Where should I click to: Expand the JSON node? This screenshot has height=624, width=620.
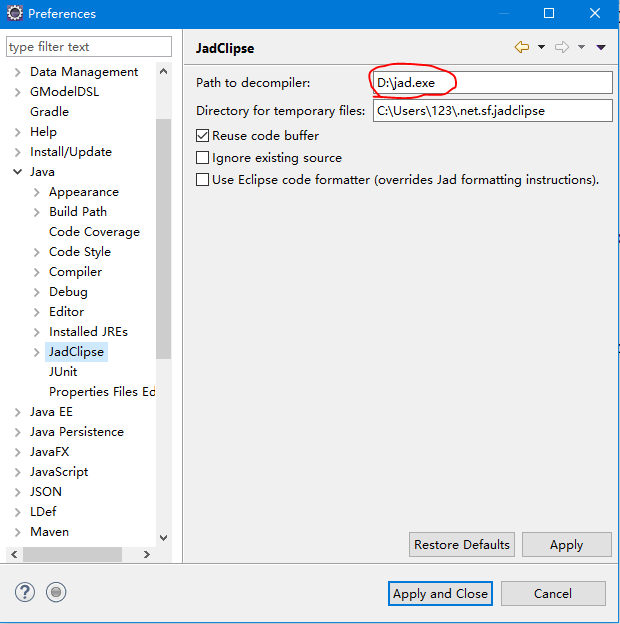pyautogui.click(x=18, y=492)
